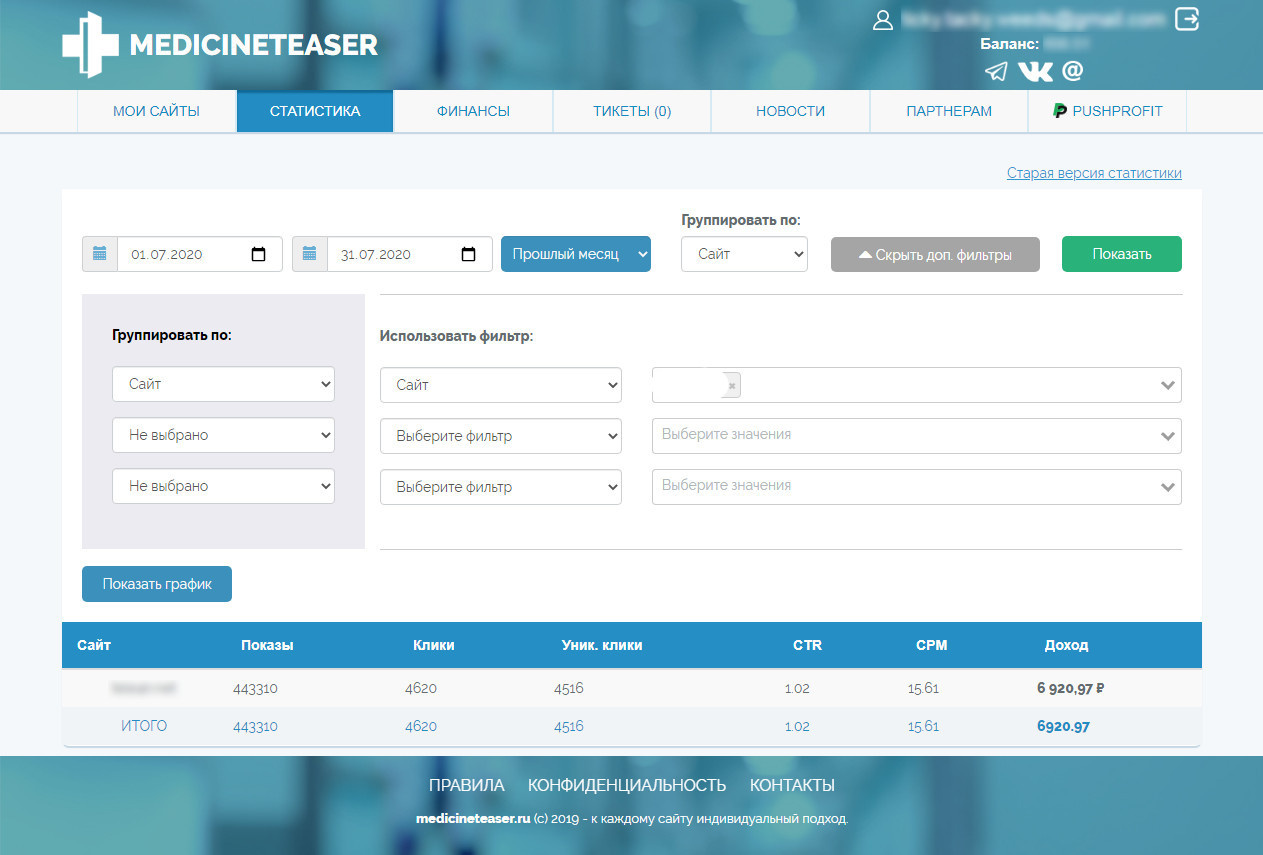Remove the selected site filter tag
This screenshot has height=855, width=1263.
[x=732, y=385]
